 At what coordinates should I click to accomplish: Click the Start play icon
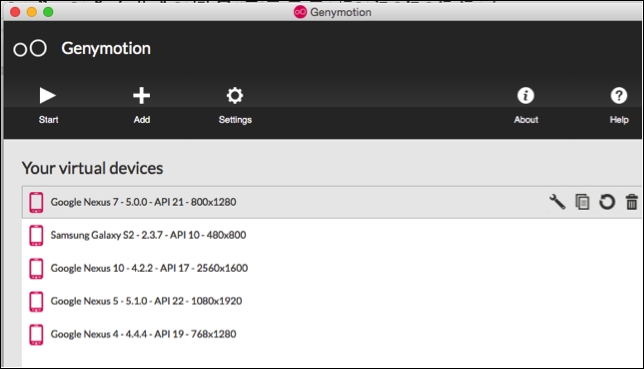[x=48, y=96]
